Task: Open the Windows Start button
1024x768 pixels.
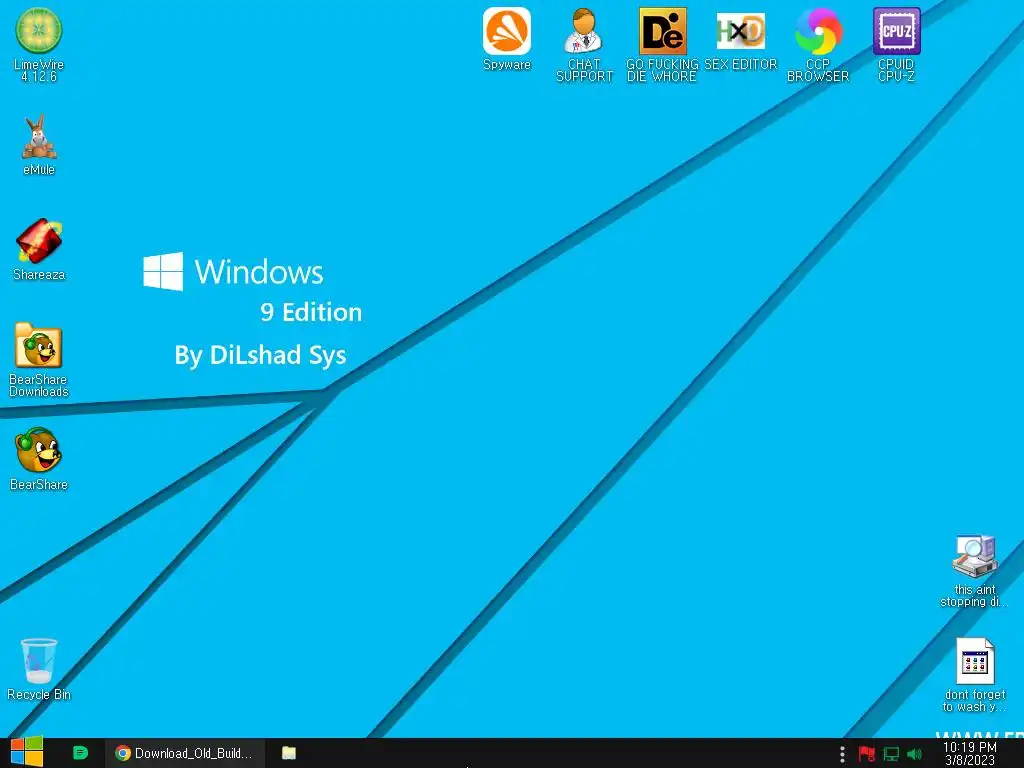Action: point(27,752)
